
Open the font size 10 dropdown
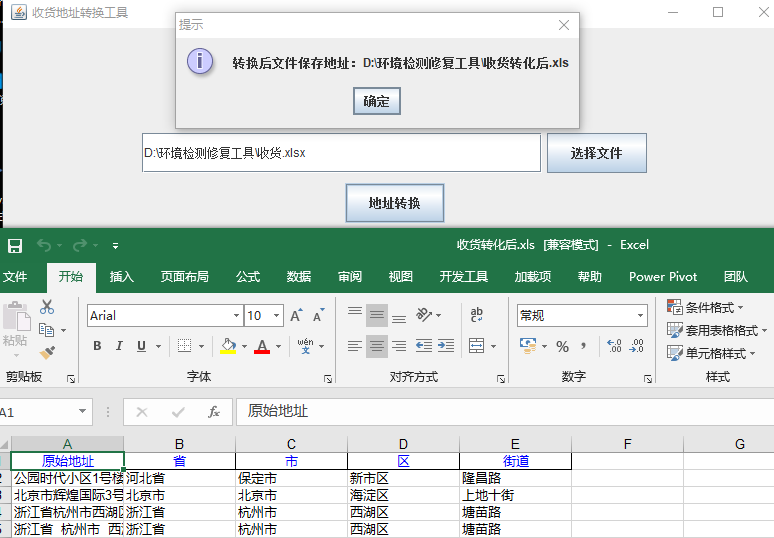276,316
